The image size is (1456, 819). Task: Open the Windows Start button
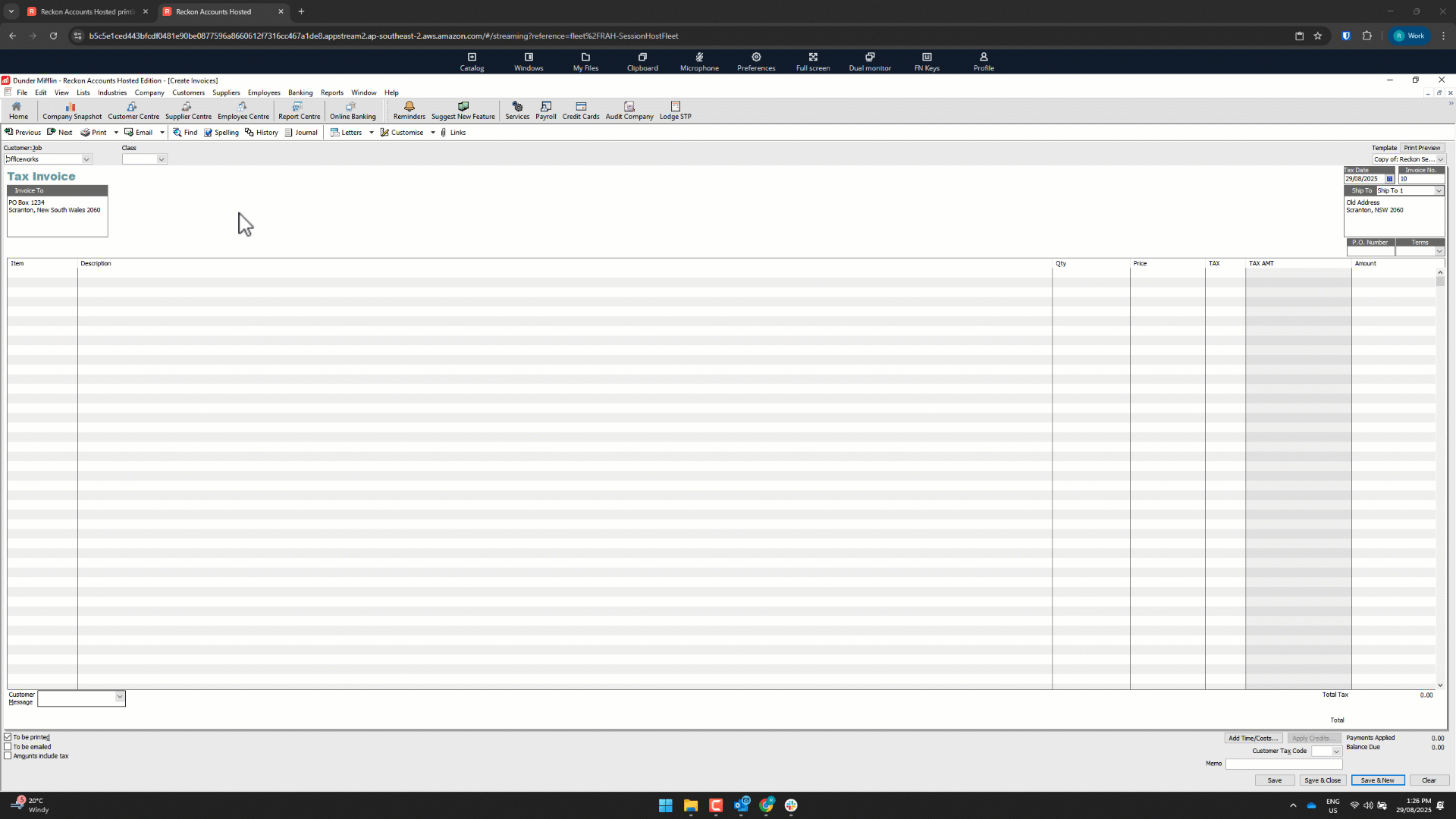pyautogui.click(x=665, y=805)
